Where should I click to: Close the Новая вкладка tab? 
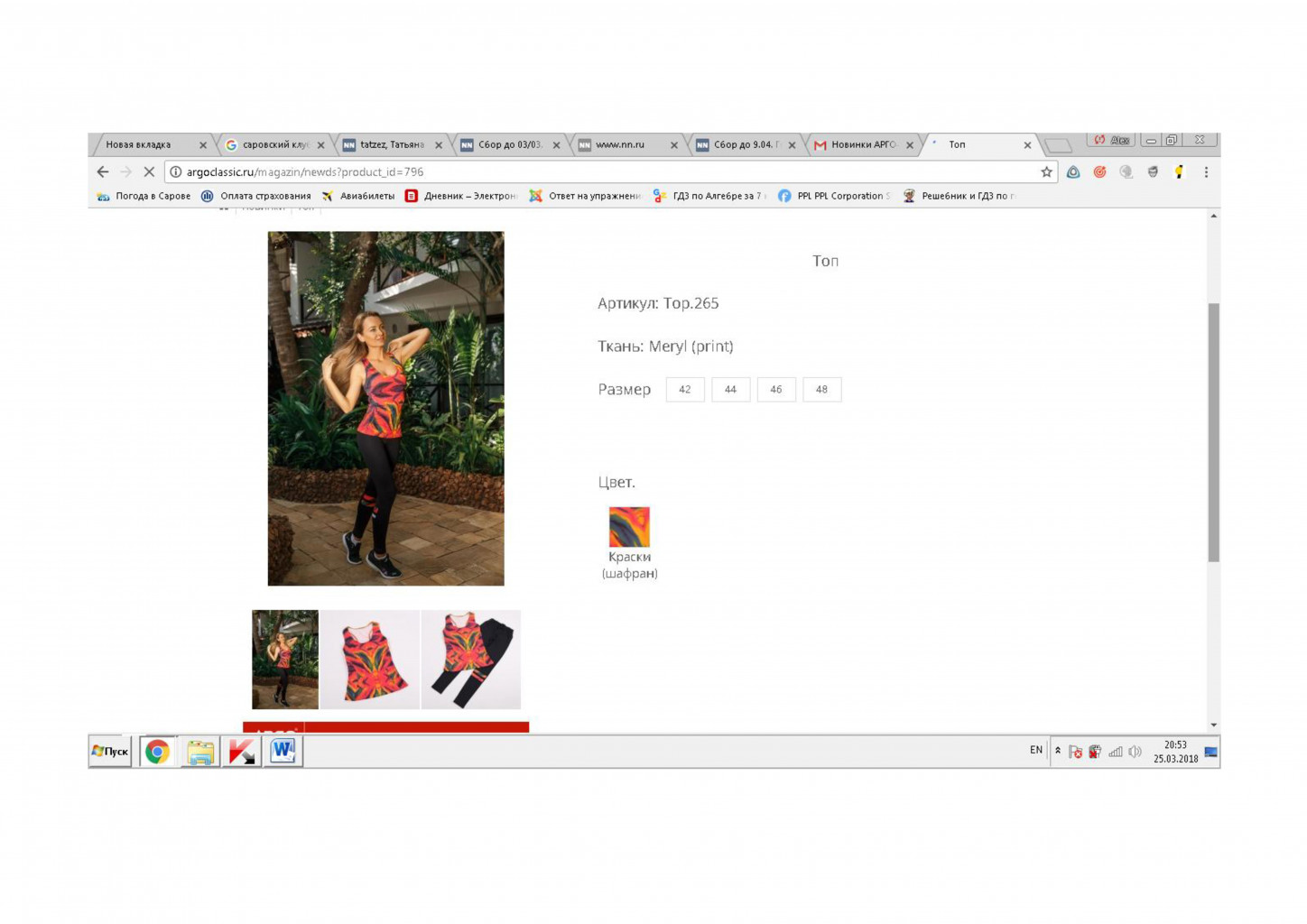203,145
